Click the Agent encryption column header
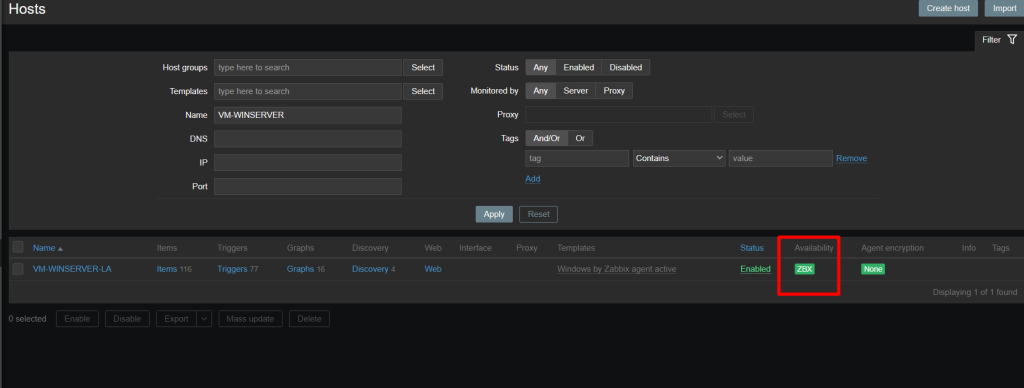This screenshot has height=388, width=1024. [x=892, y=248]
